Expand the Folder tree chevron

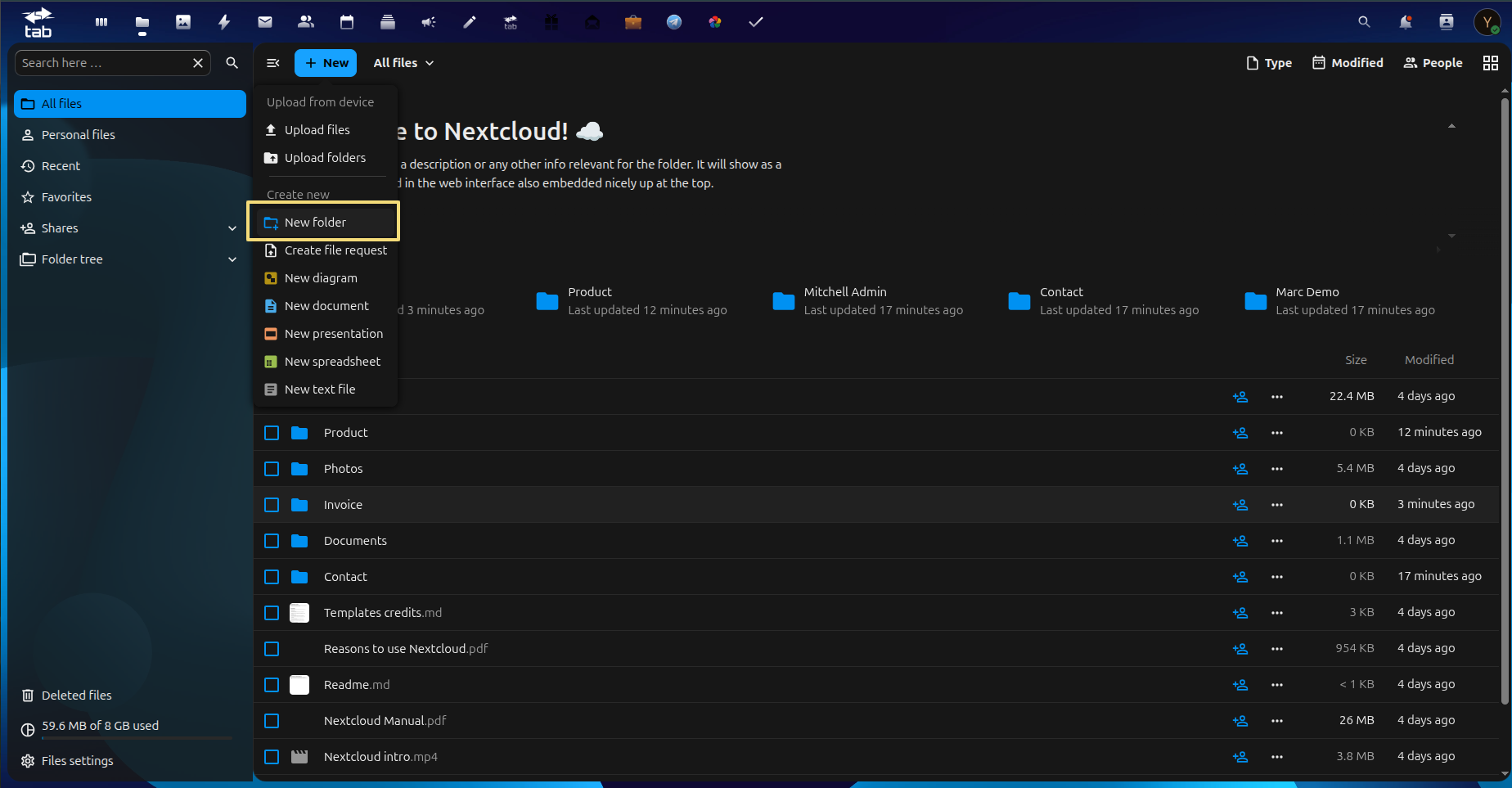(232, 259)
